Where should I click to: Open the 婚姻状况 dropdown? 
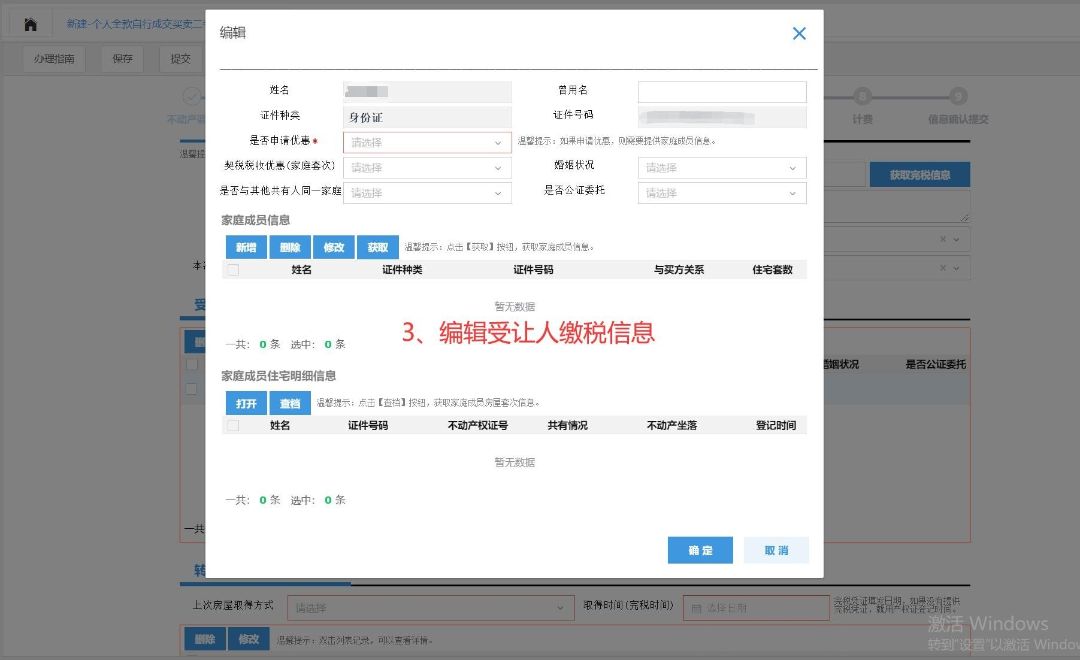pos(721,167)
